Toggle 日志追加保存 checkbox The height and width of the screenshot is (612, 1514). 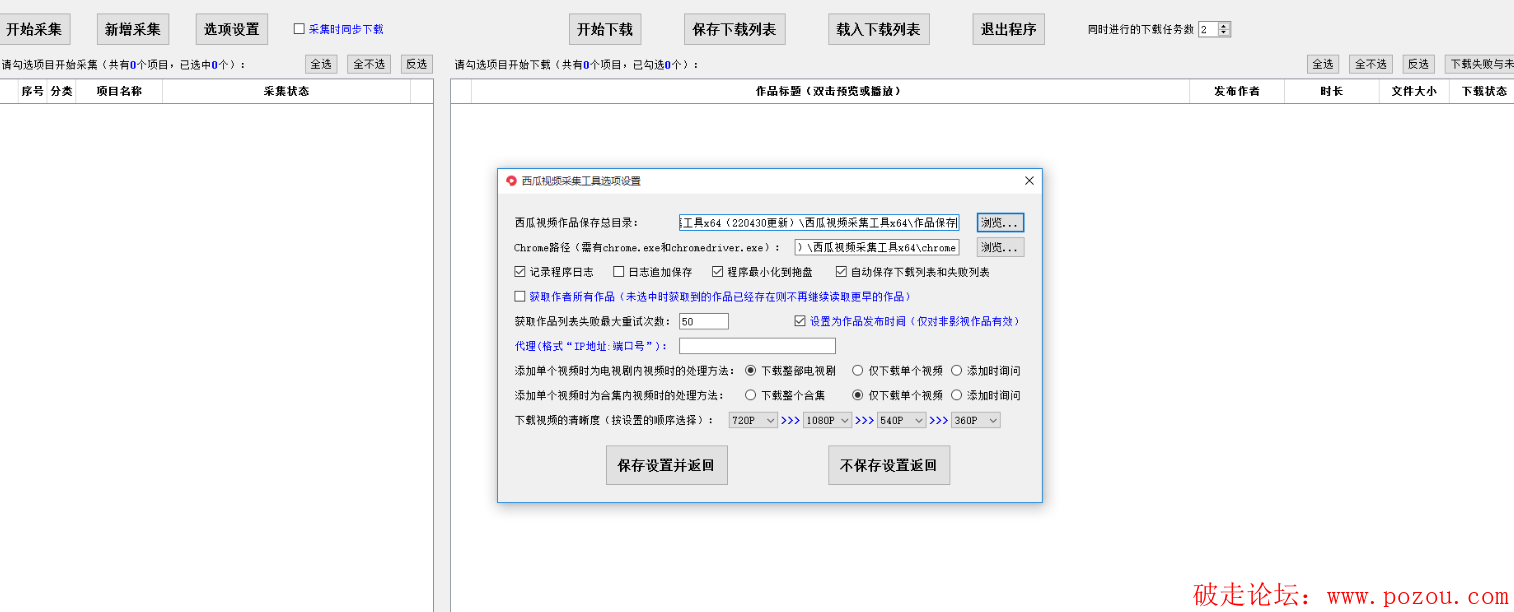[619, 271]
